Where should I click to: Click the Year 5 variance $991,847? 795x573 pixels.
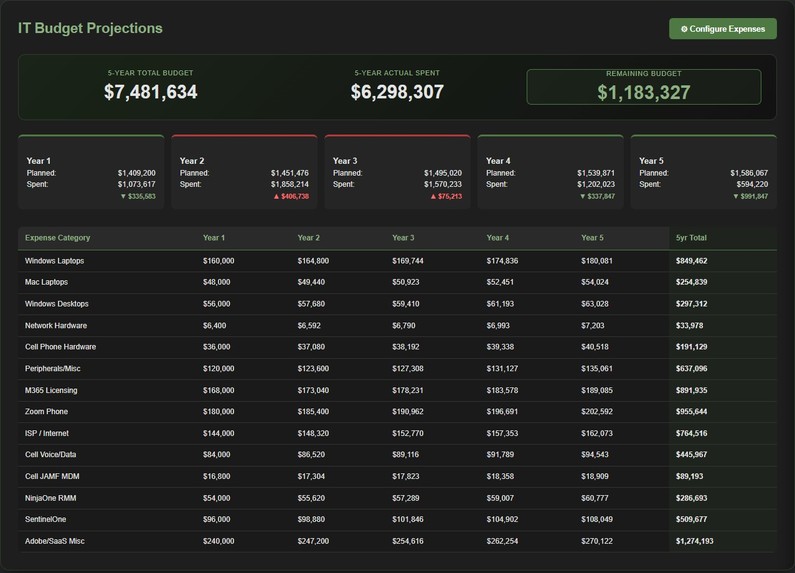click(x=750, y=196)
